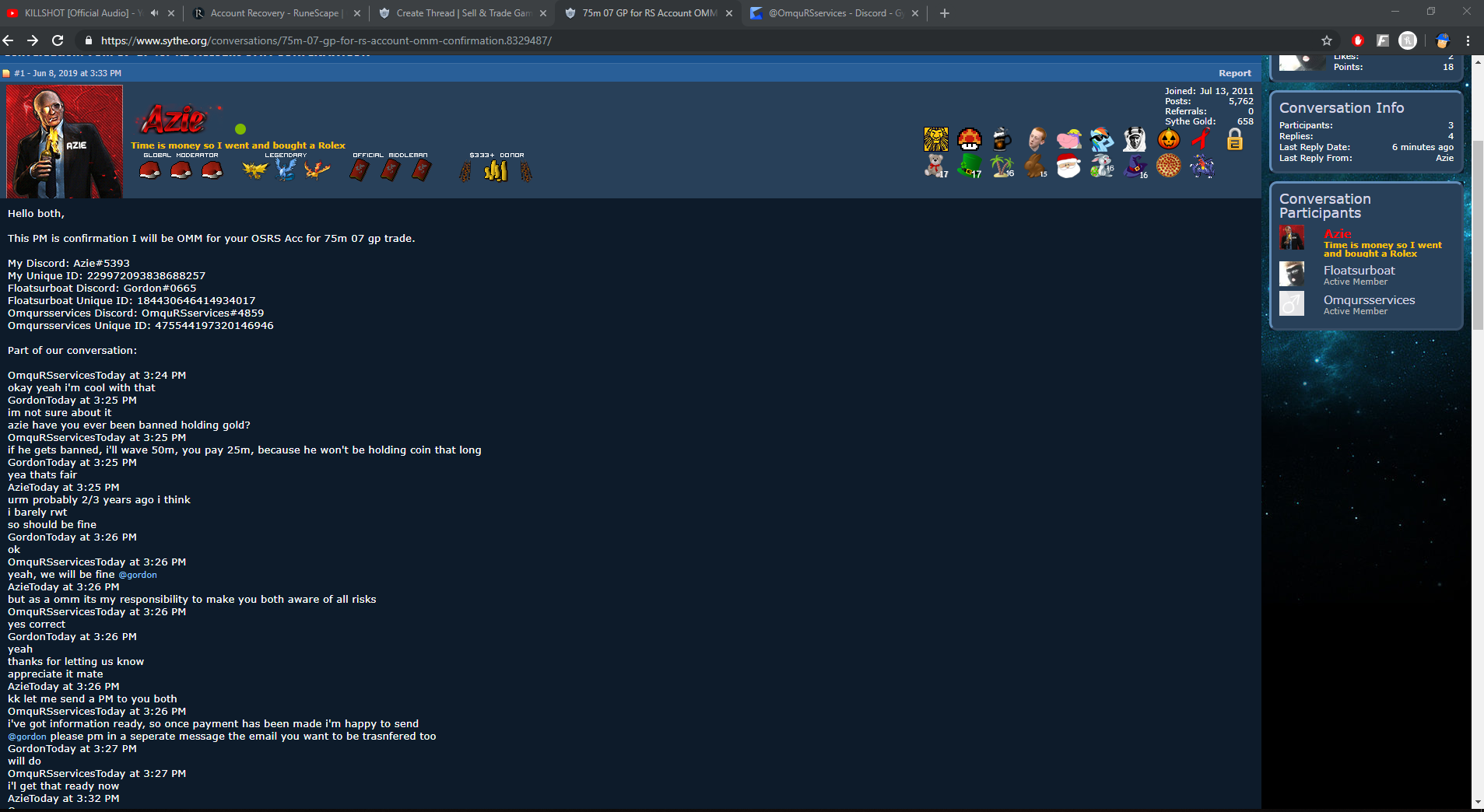The image size is (1484, 812).
Task: Click the rainbow pony with sunglasses badge
Action: coord(1102,139)
